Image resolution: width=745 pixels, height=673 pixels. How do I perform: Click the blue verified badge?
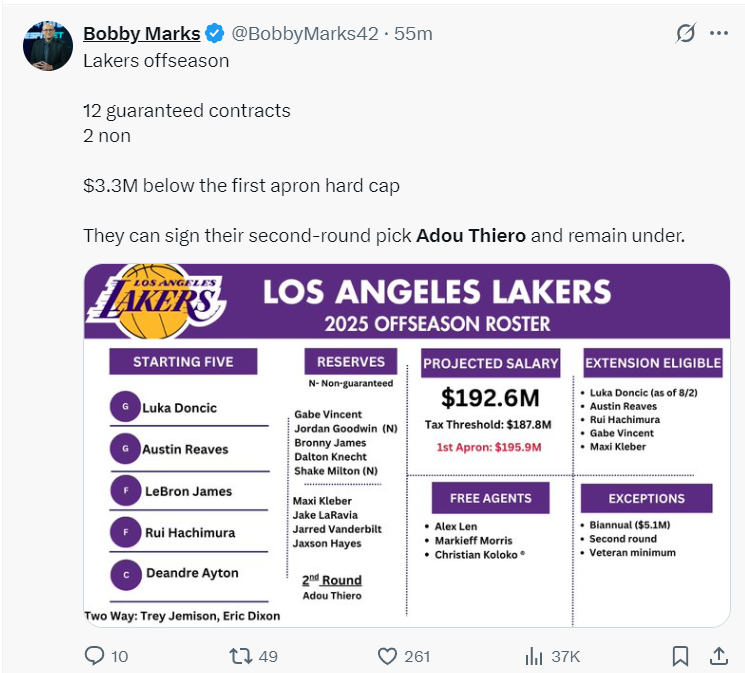click(215, 34)
